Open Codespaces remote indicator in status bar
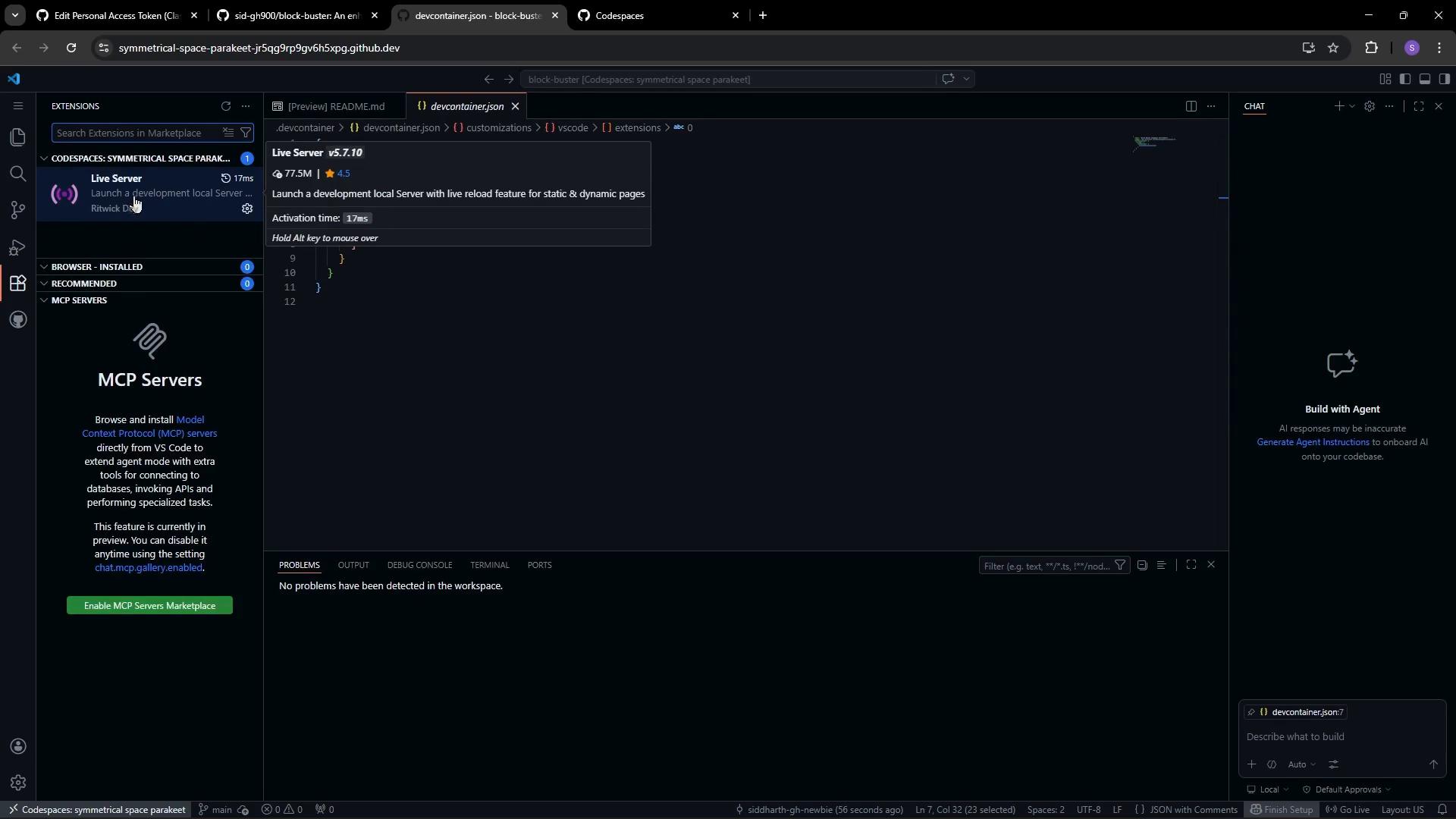This screenshot has height=819, width=1456. [x=97, y=810]
